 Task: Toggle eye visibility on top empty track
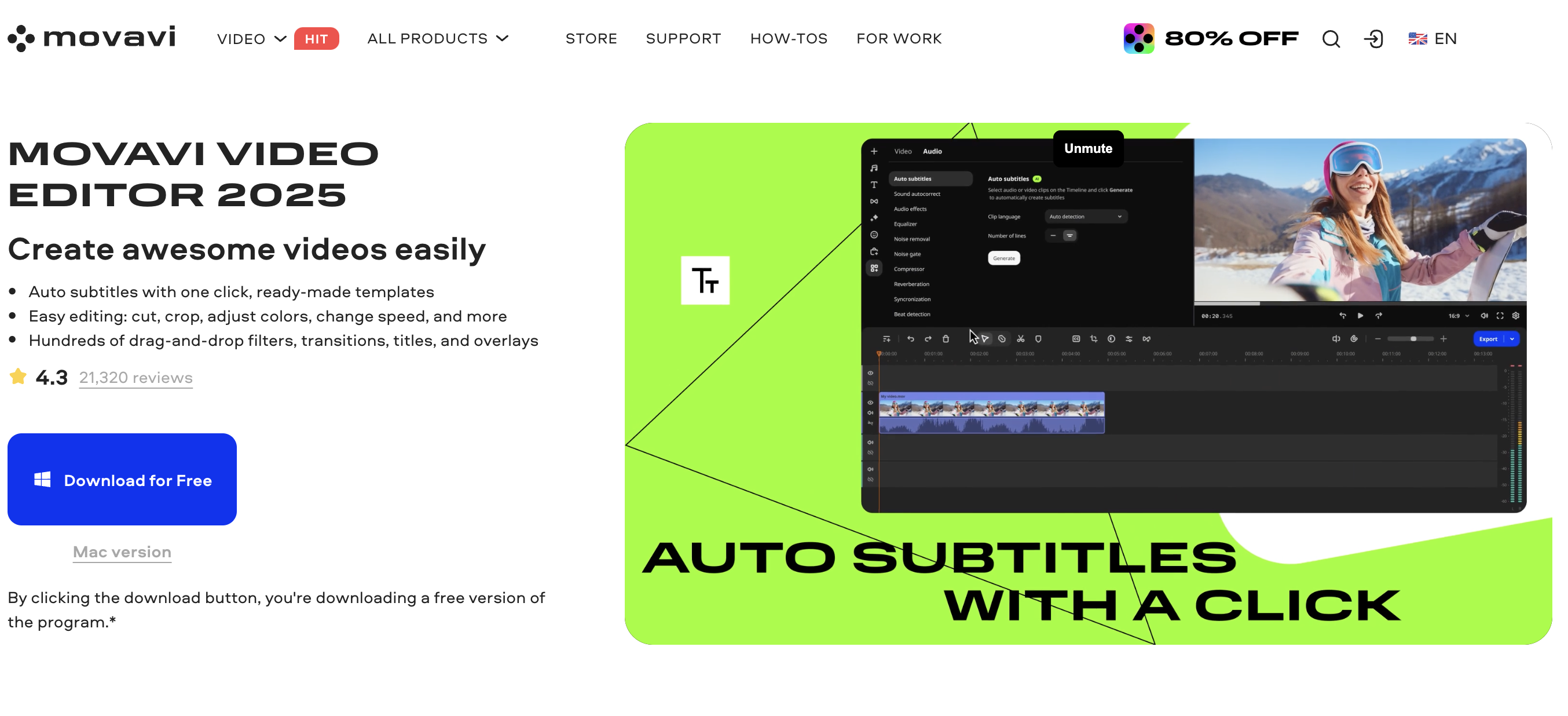(870, 373)
